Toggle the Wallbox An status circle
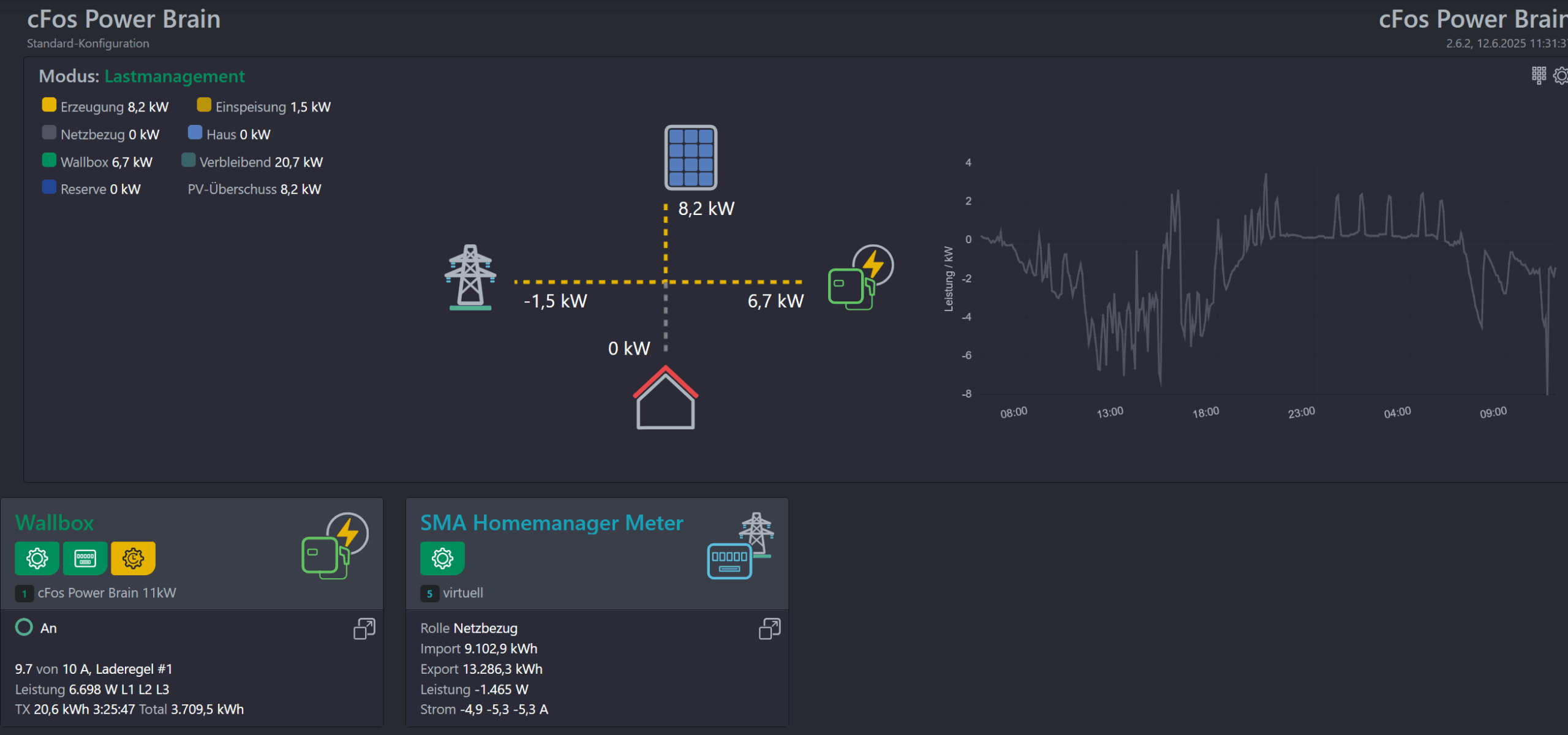1568x735 pixels. pyautogui.click(x=24, y=627)
